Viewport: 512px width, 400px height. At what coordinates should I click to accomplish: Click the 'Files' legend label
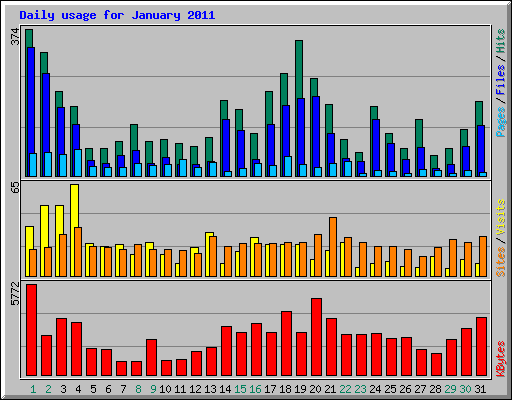[501, 80]
